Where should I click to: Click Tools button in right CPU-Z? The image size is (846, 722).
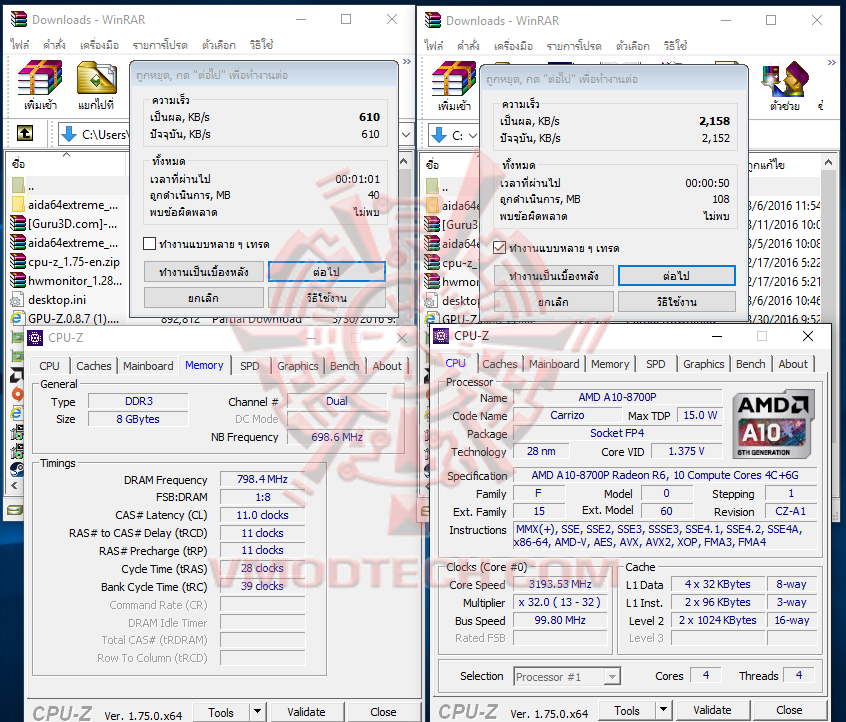point(627,711)
